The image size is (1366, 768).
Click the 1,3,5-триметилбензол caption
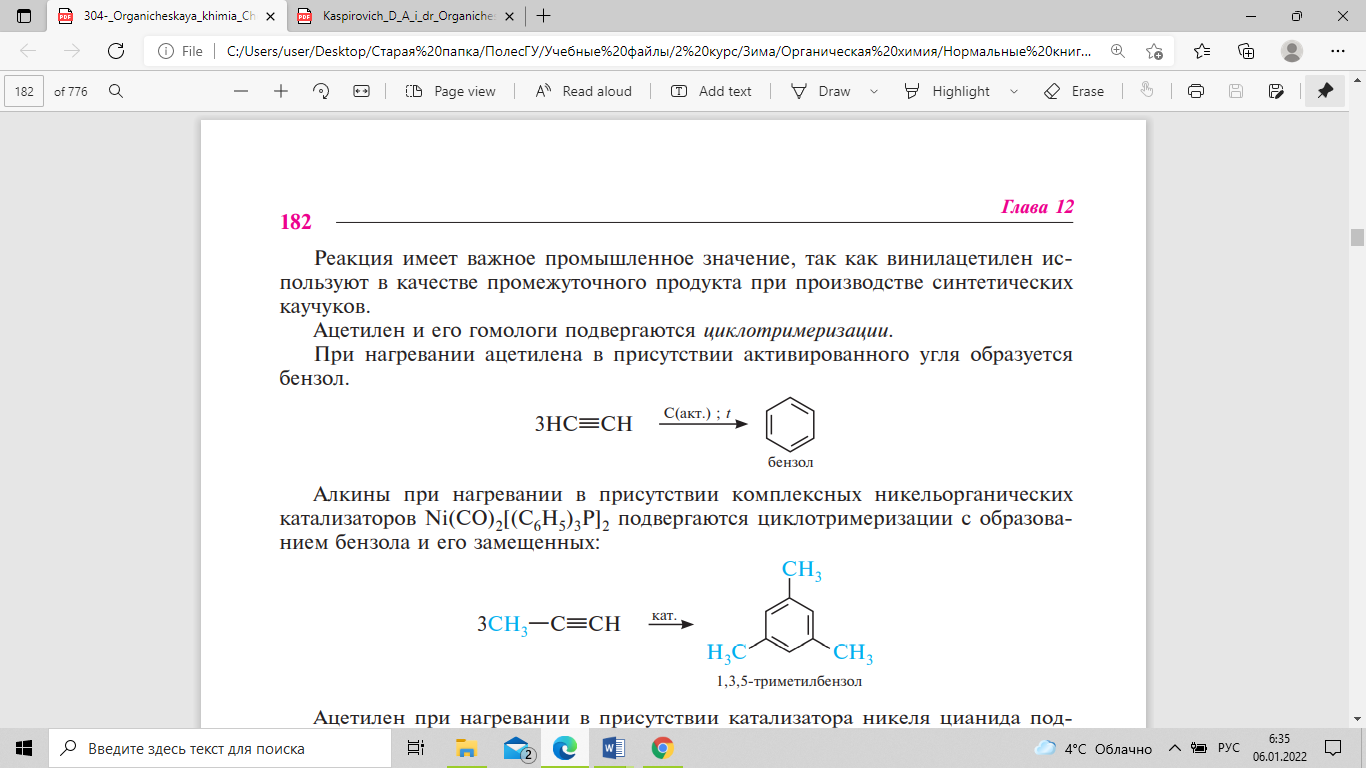[x=789, y=682]
